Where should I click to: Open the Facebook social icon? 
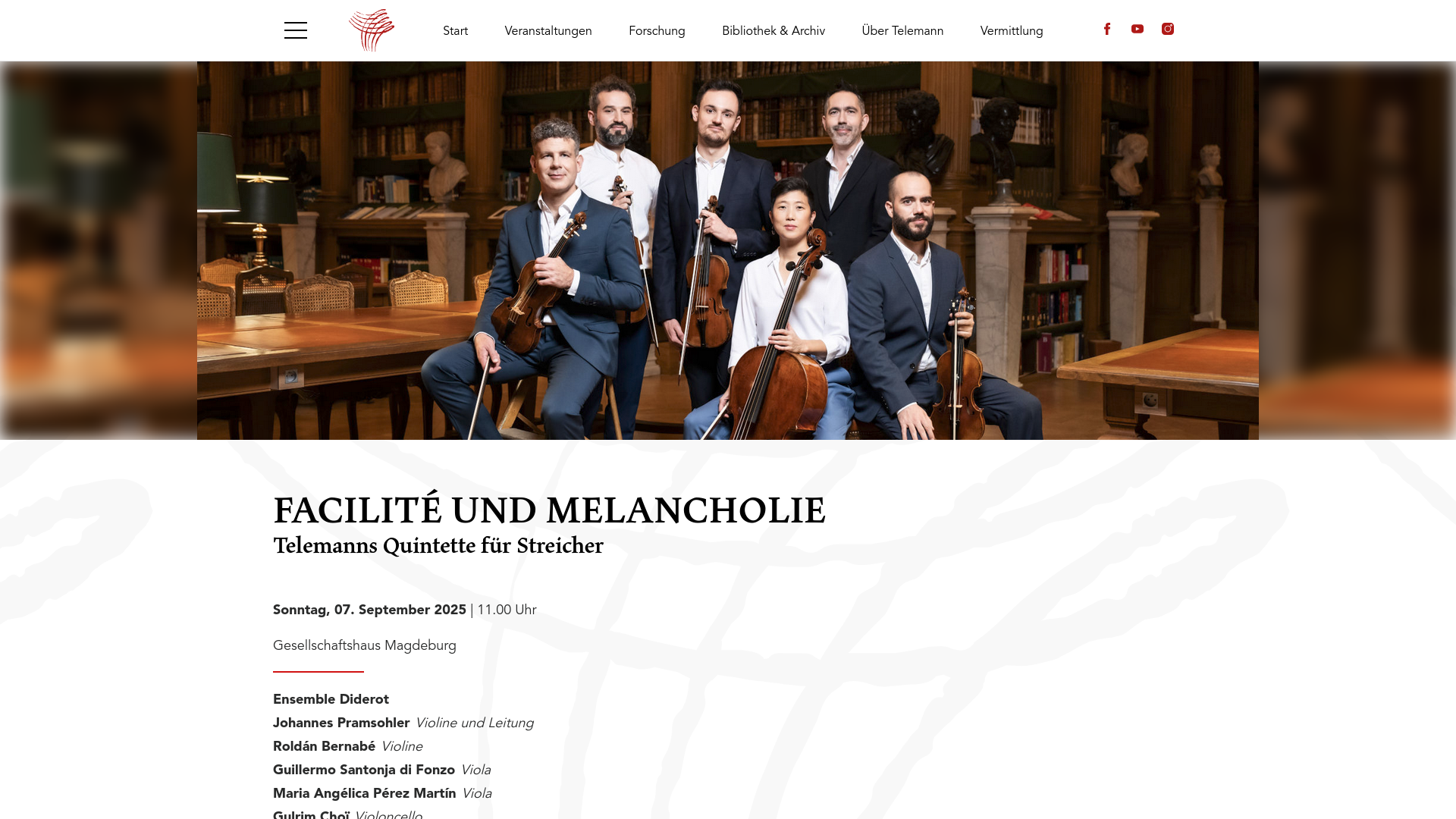pos(1107,29)
